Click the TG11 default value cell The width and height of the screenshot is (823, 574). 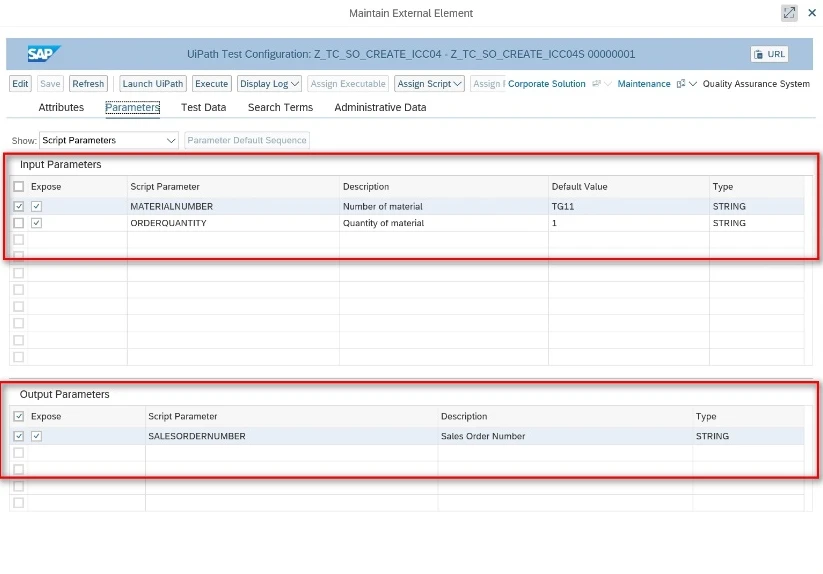(628, 206)
